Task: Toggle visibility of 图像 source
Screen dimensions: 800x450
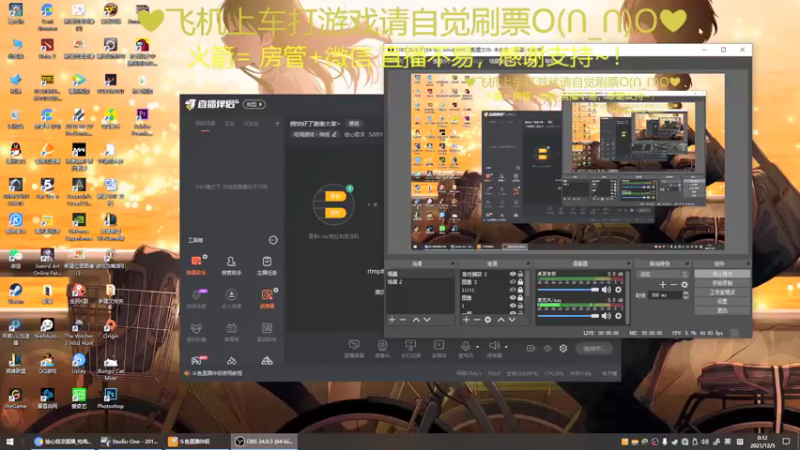Action: (x=513, y=297)
